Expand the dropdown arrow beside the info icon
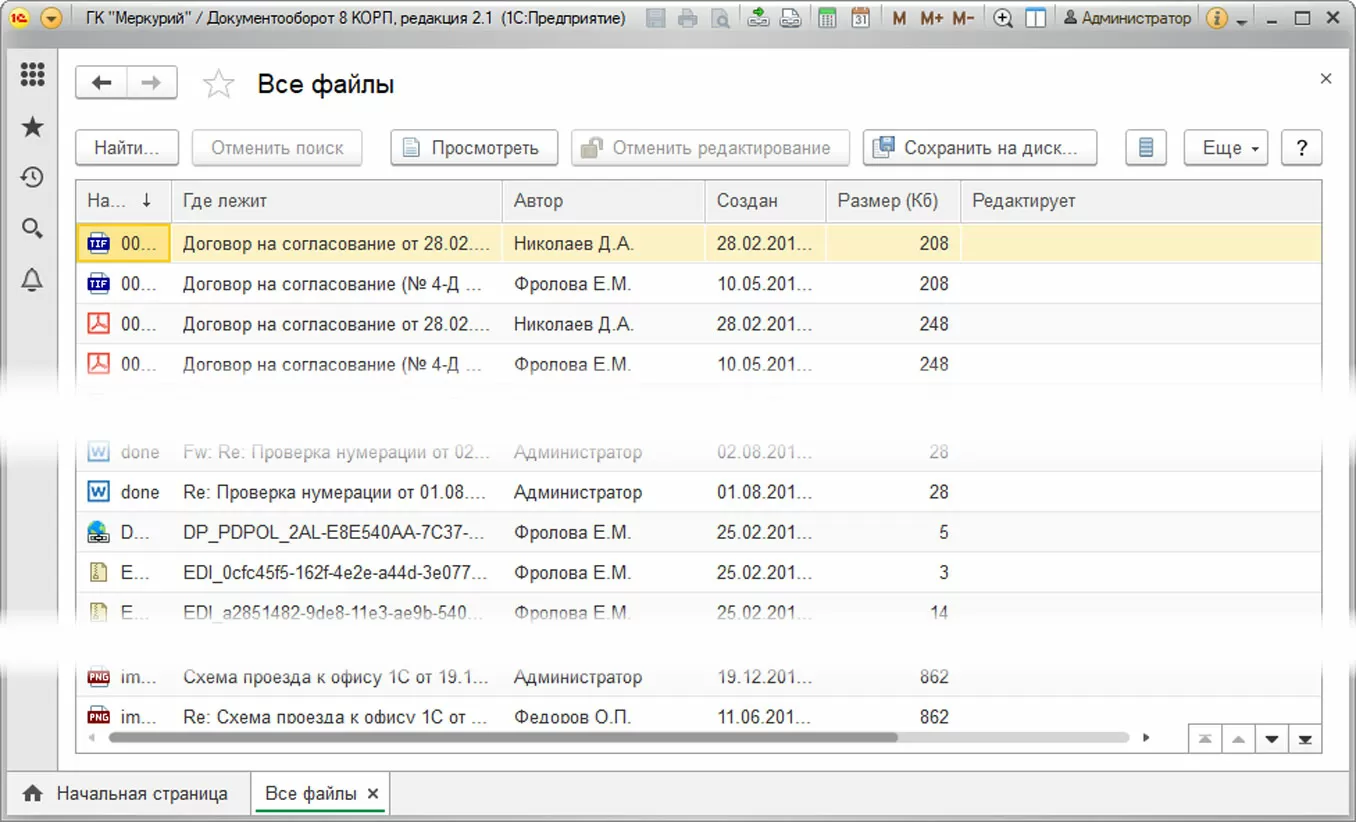This screenshot has height=822, width=1356. tap(1241, 20)
